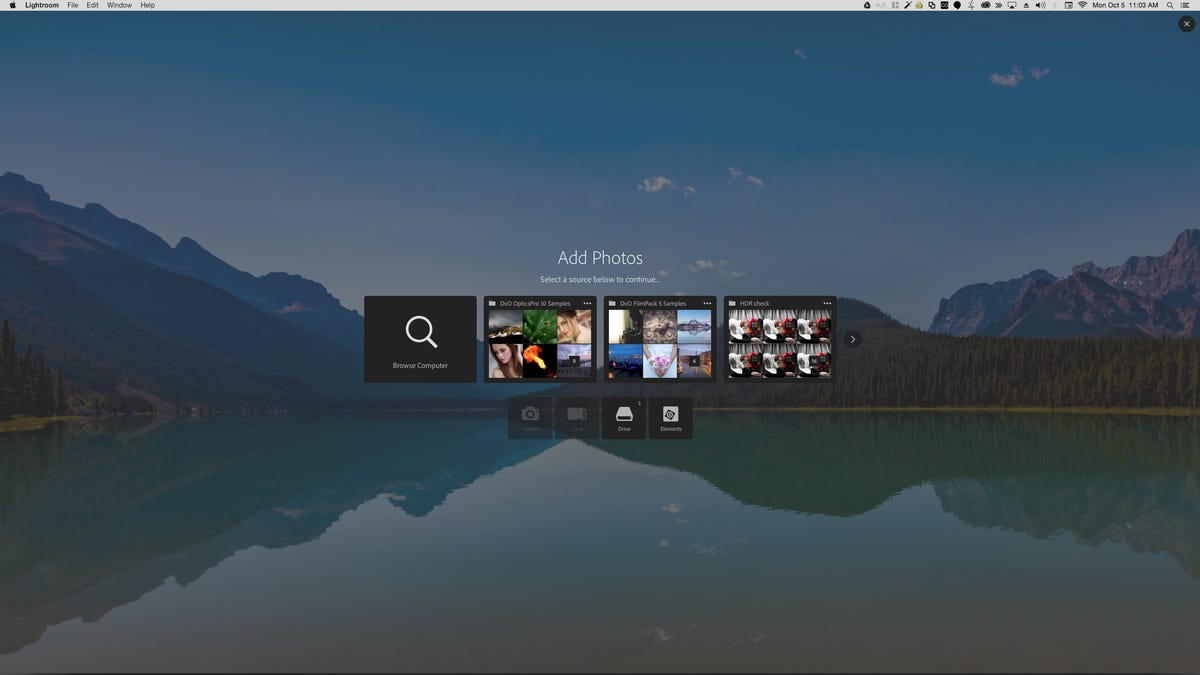This screenshot has height=675, width=1200.
Task: Open options for DxO OpticsPro 10 Samples
Action: tap(587, 303)
